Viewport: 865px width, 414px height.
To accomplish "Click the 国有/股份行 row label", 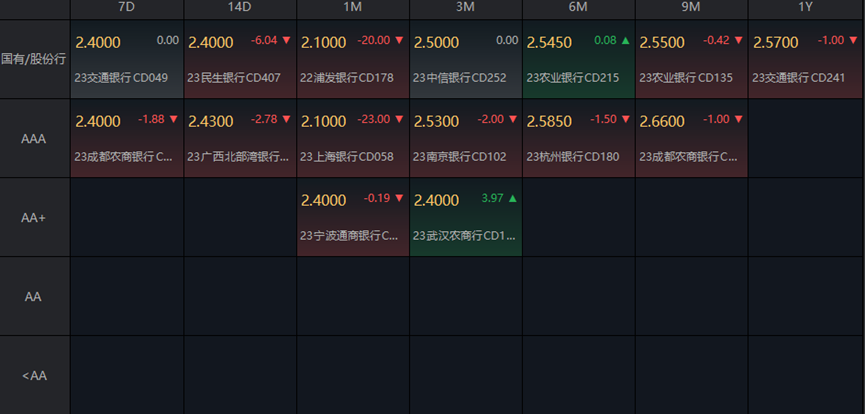I will coord(34,60).
